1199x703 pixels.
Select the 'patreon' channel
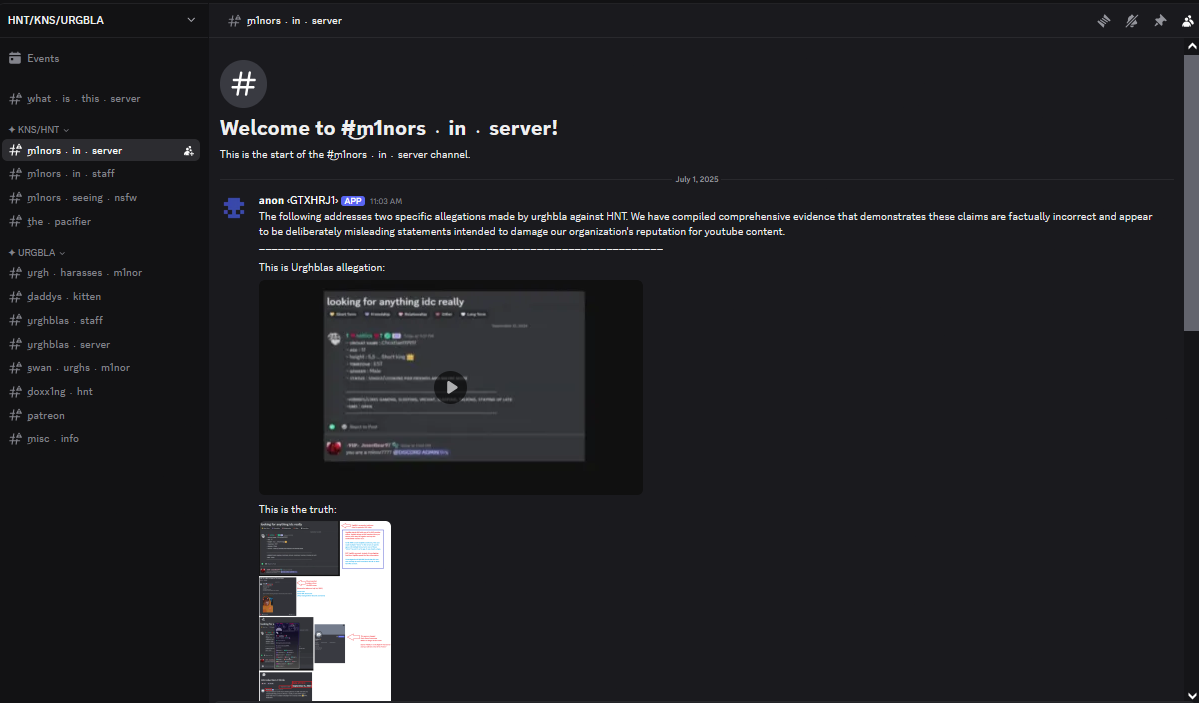(101, 415)
